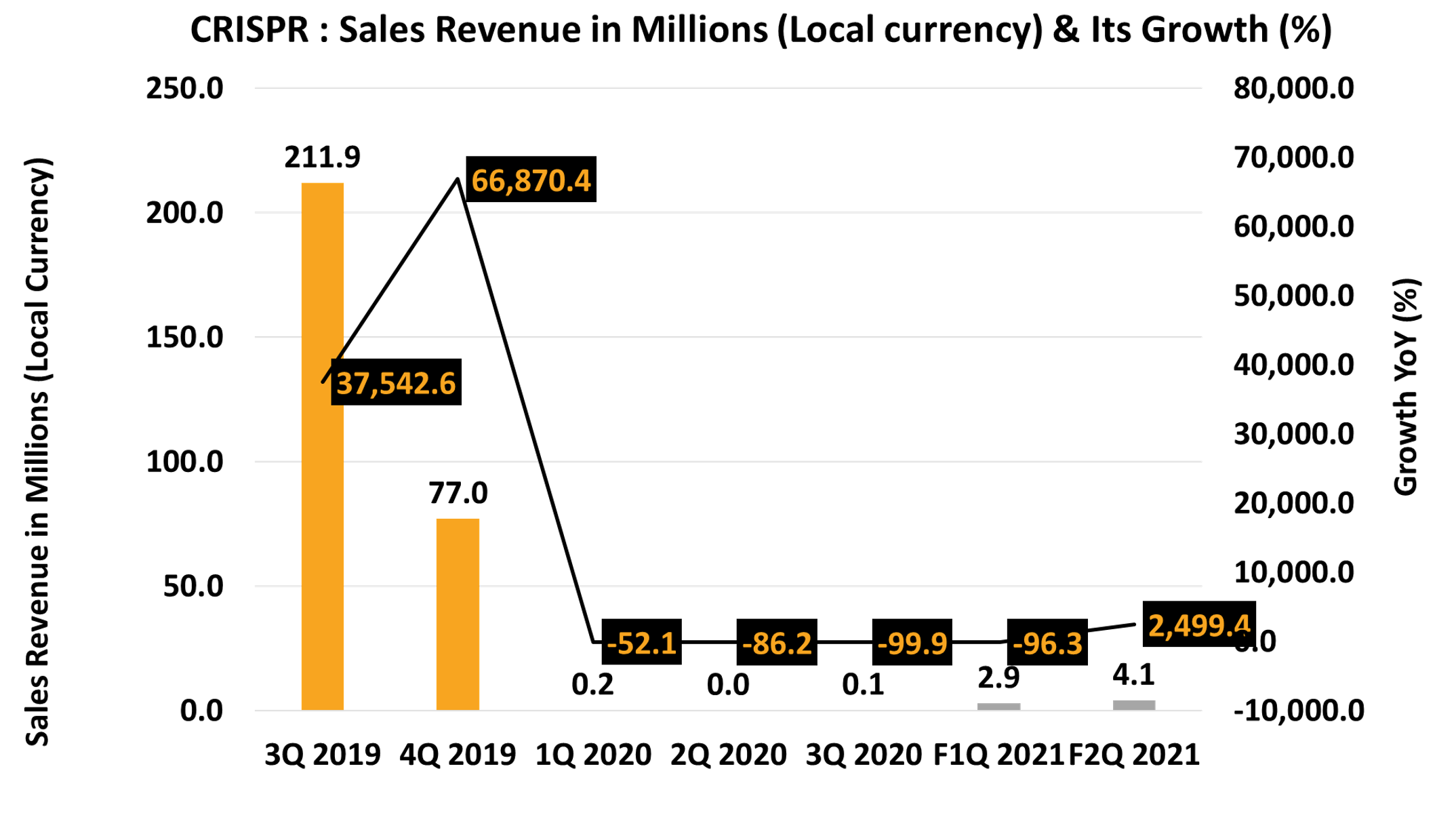Click the 4Q 2019 orange revenue bar
This screenshot has width=1456, height=815.
pyautogui.click(x=458, y=614)
